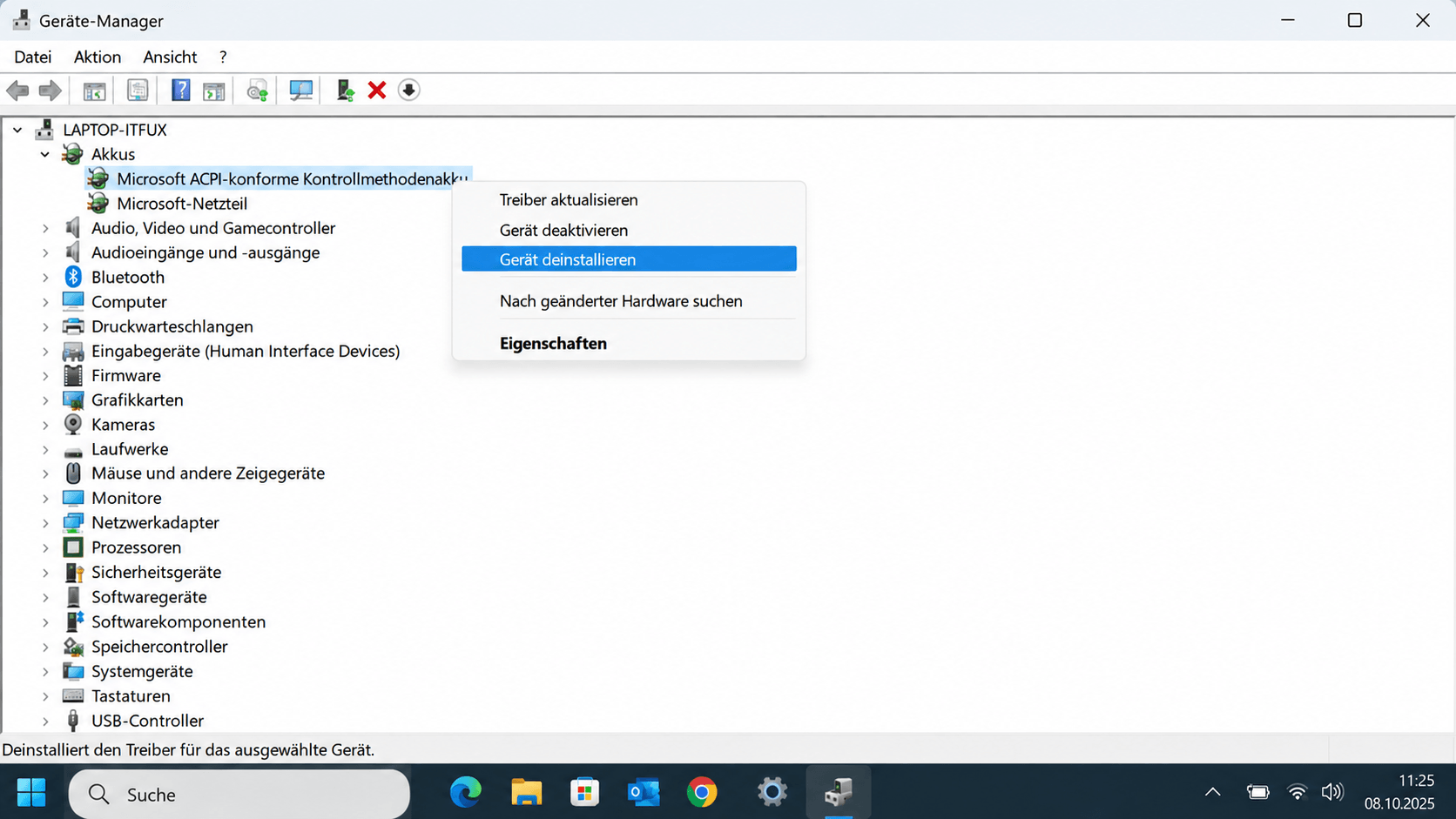Open Google Chrome from the taskbar
Image resolution: width=1456 pixels, height=819 pixels.
[702, 793]
